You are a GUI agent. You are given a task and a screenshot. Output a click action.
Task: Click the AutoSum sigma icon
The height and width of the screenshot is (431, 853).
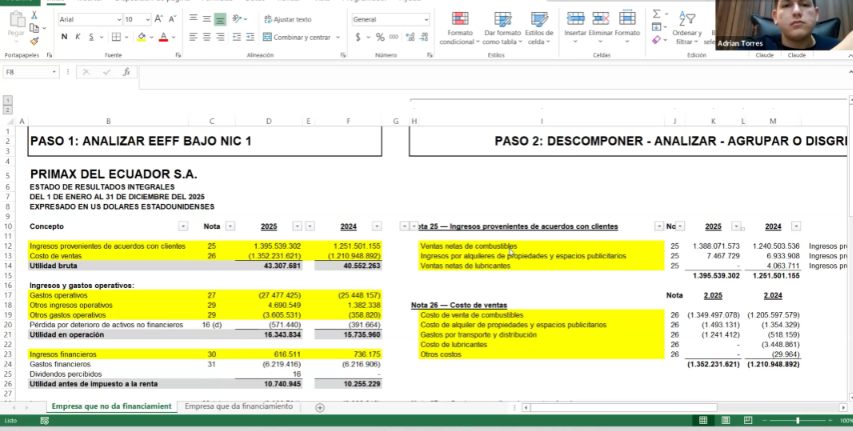click(657, 14)
